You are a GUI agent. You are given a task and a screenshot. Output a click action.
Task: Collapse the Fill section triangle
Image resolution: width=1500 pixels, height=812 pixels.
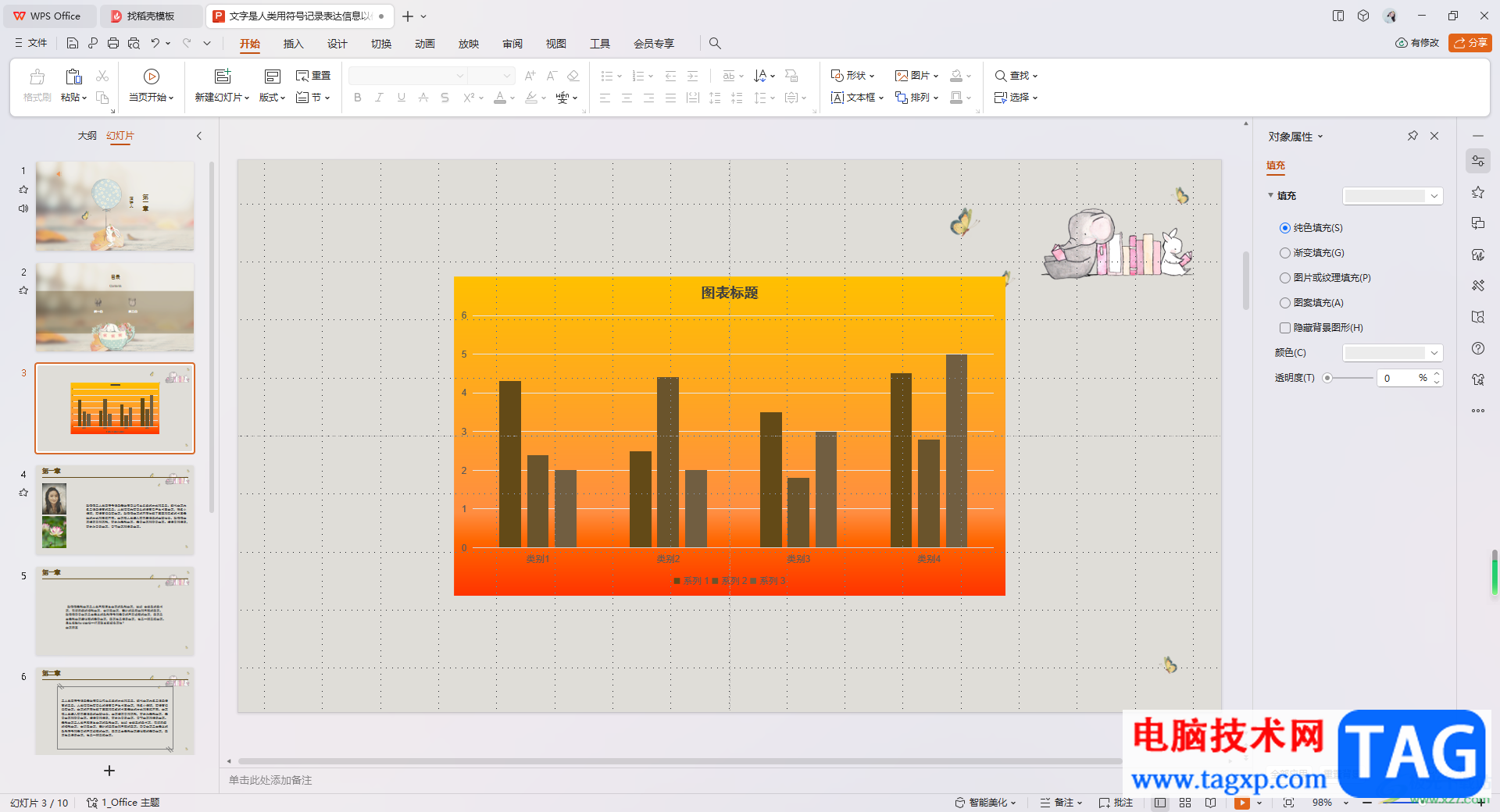coord(1270,195)
